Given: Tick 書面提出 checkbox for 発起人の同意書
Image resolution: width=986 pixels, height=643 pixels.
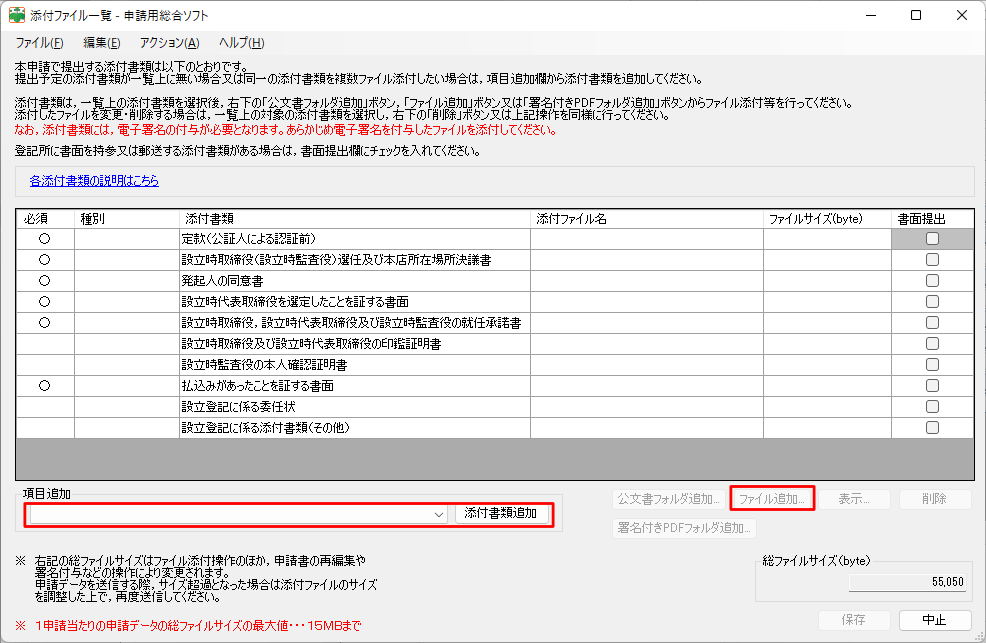Looking at the screenshot, I should click(932, 281).
